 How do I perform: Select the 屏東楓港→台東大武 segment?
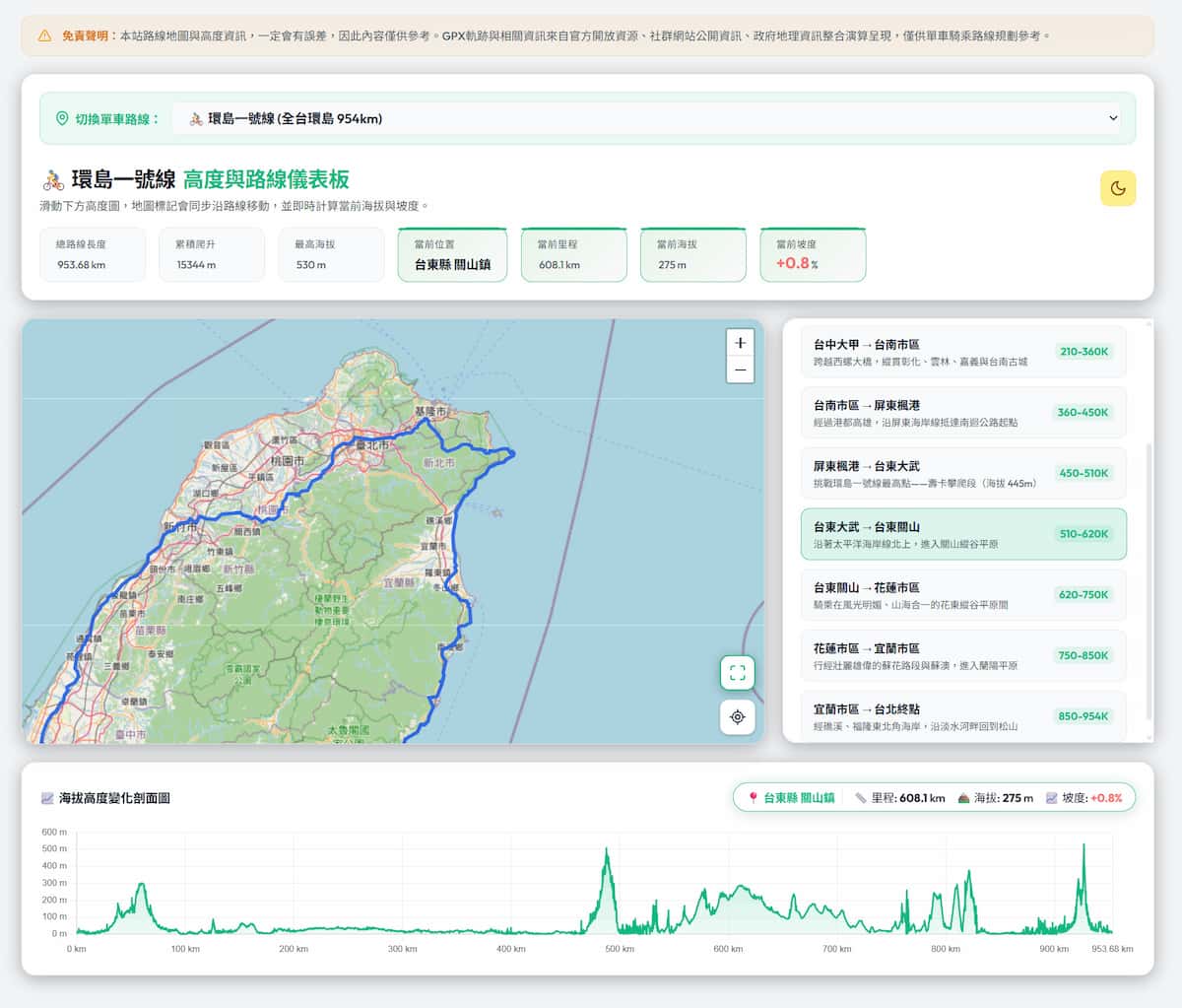pos(963,473)
